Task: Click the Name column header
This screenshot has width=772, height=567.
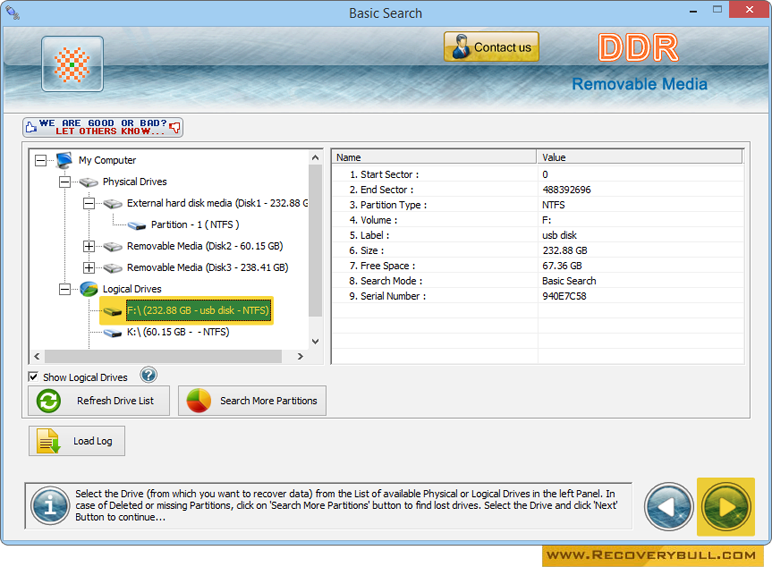Action: click(x=434, y=157)
